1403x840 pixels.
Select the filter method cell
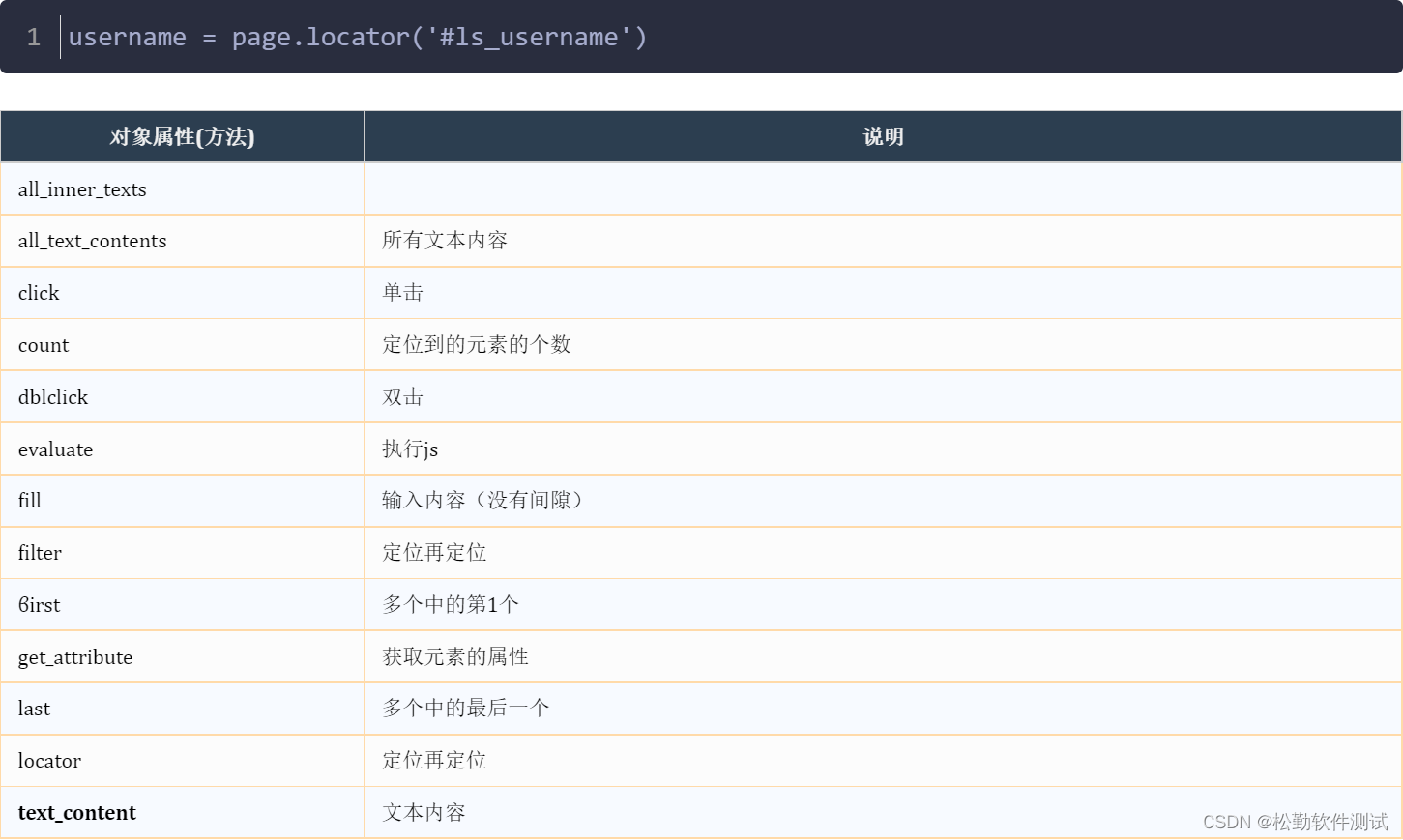[182, 553]
